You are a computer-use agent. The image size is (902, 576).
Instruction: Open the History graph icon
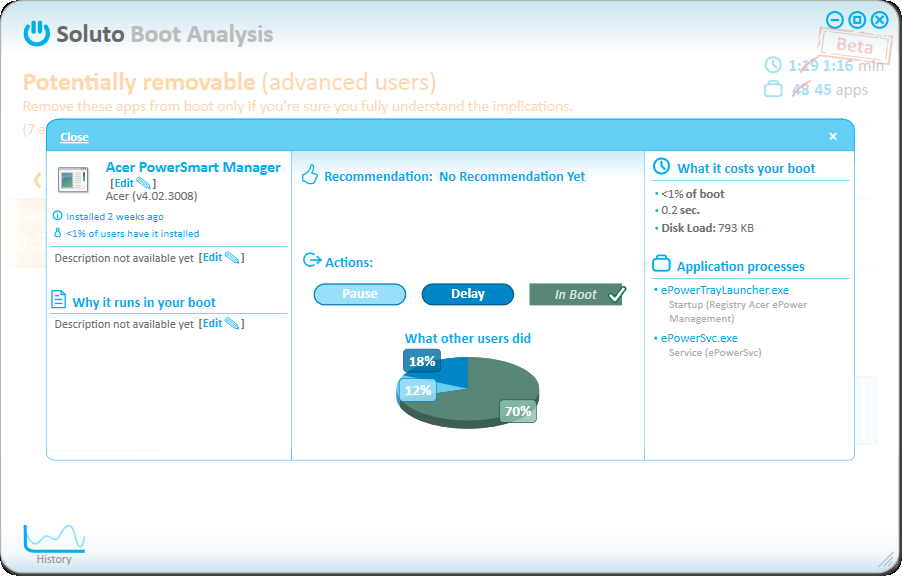54,538
